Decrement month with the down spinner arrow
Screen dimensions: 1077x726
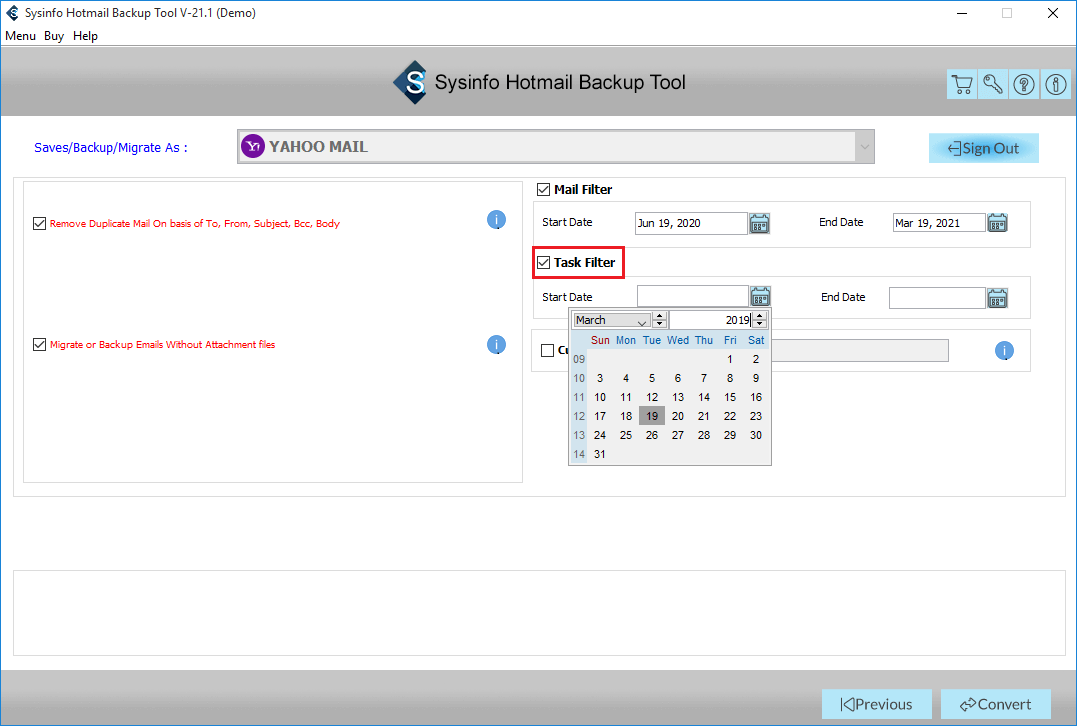[659, 324]
